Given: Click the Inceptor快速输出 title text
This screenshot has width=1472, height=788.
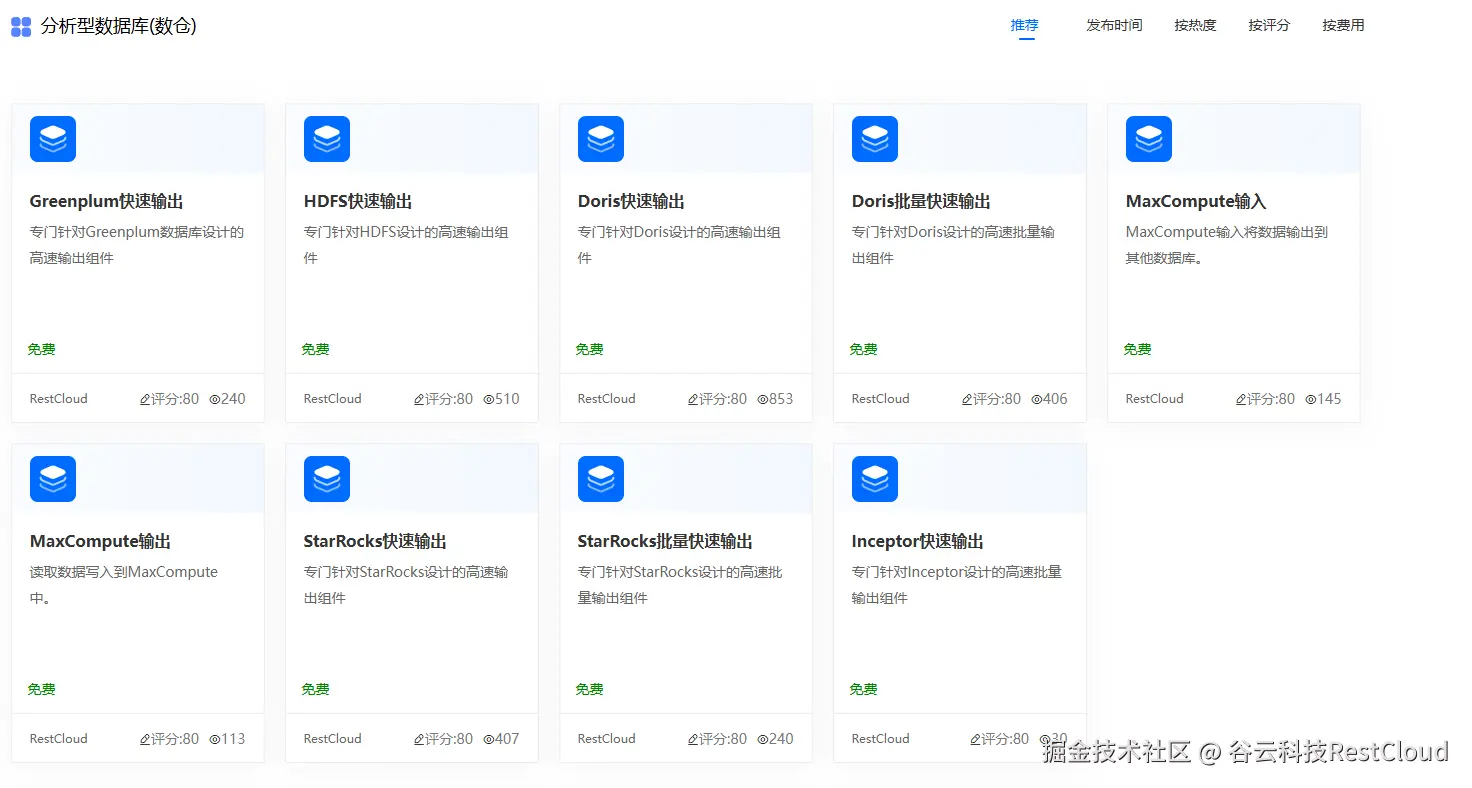Looking at the screenshot, I should pyautogui.click(x=917, y=540).
